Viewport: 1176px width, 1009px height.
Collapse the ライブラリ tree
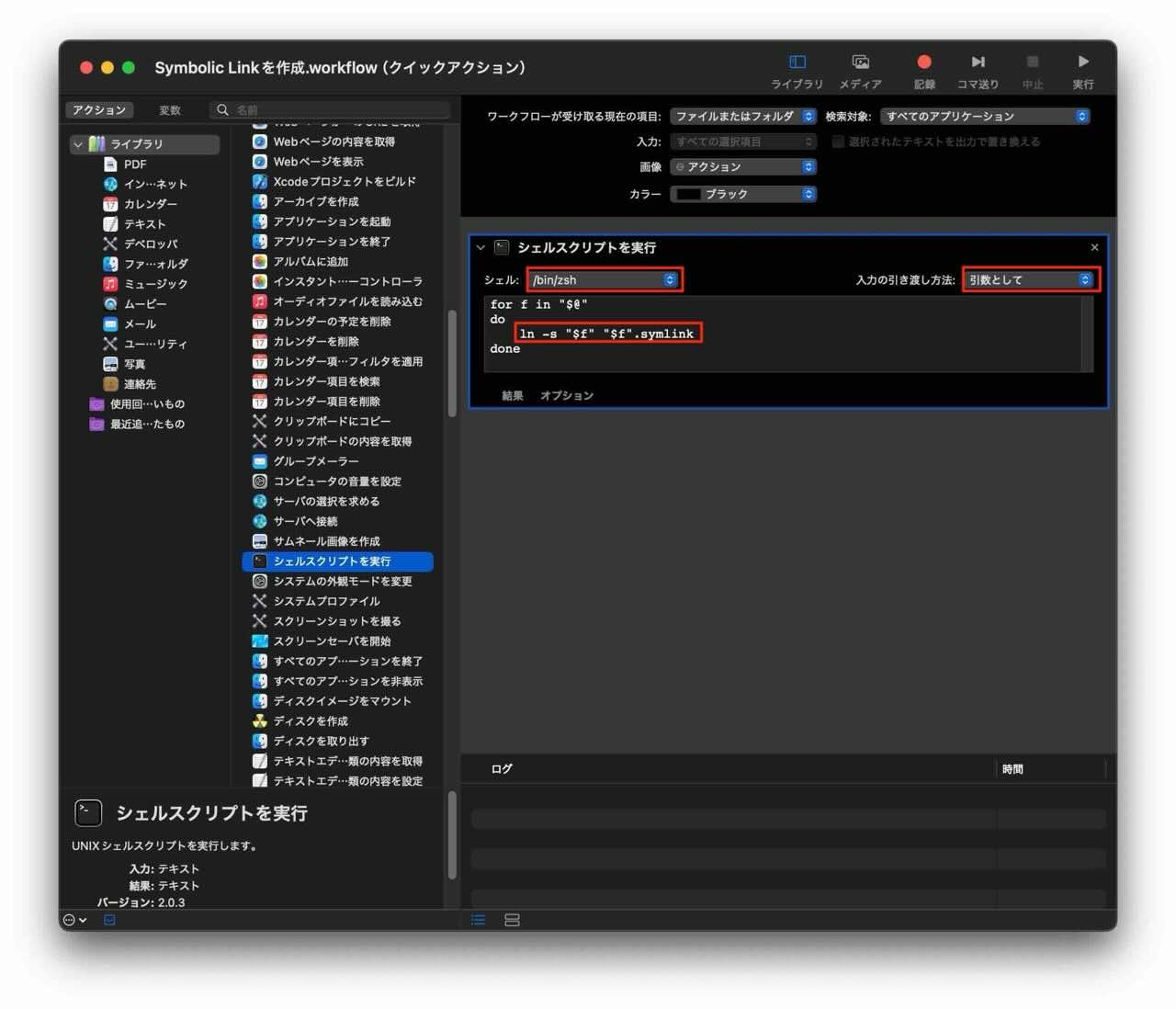pos(78,144)
